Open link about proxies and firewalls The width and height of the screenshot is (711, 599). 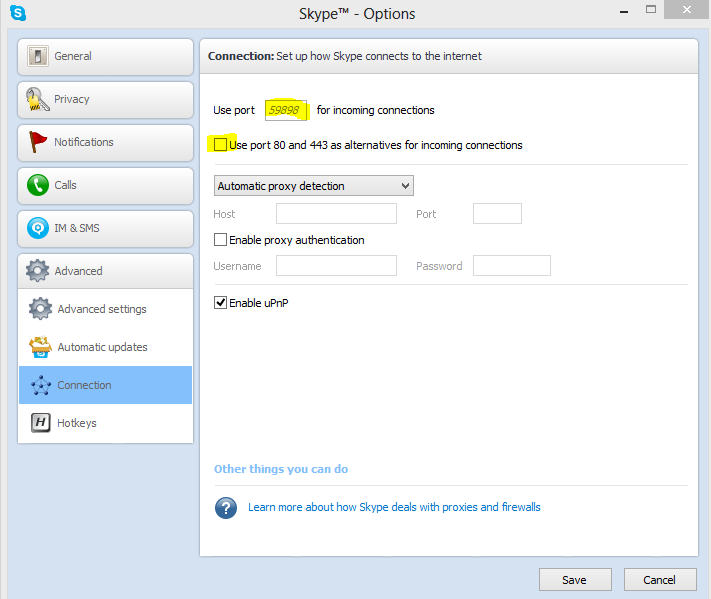click(394, 507)
